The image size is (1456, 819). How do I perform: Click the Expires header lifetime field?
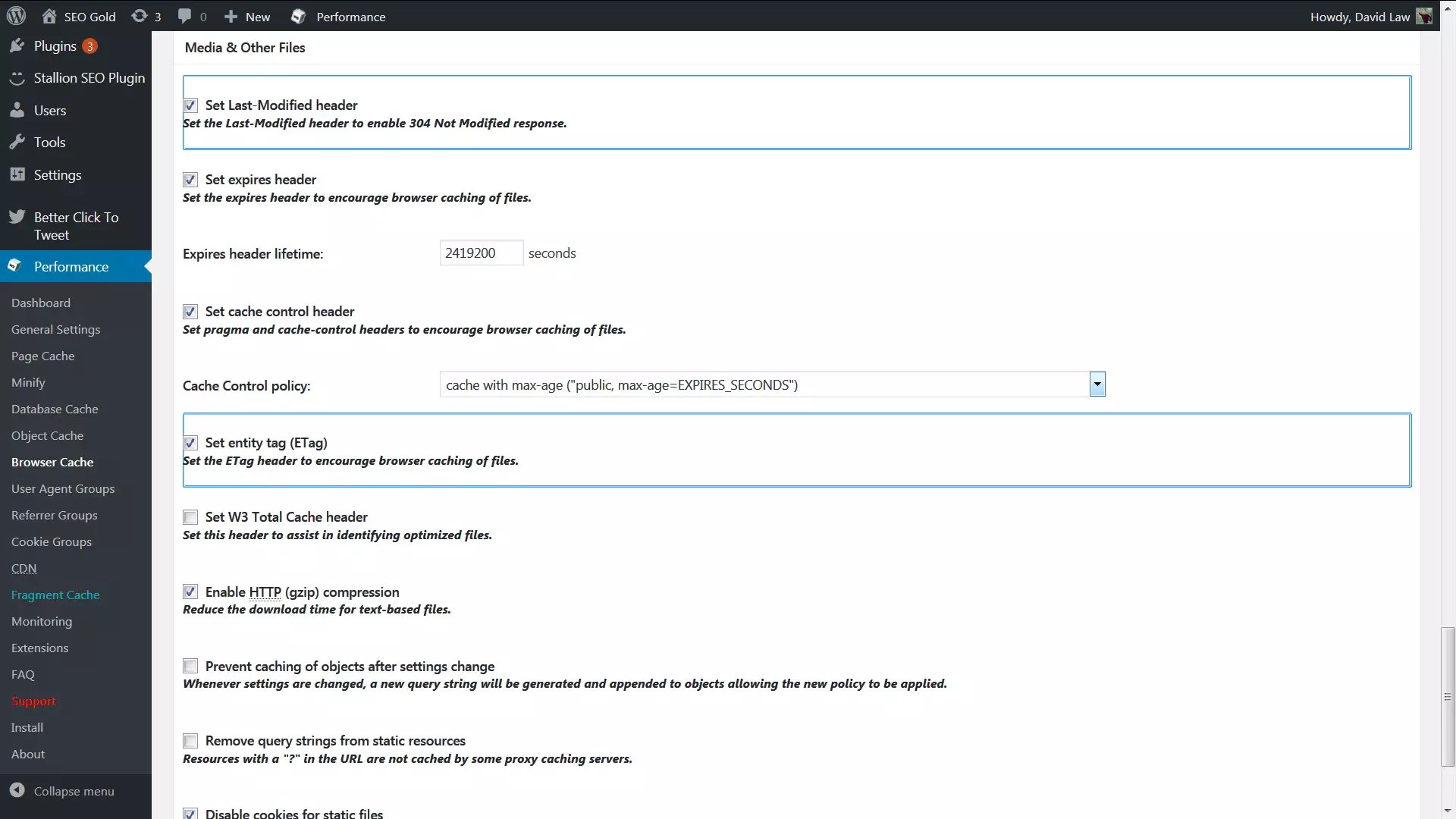[481, 253]
